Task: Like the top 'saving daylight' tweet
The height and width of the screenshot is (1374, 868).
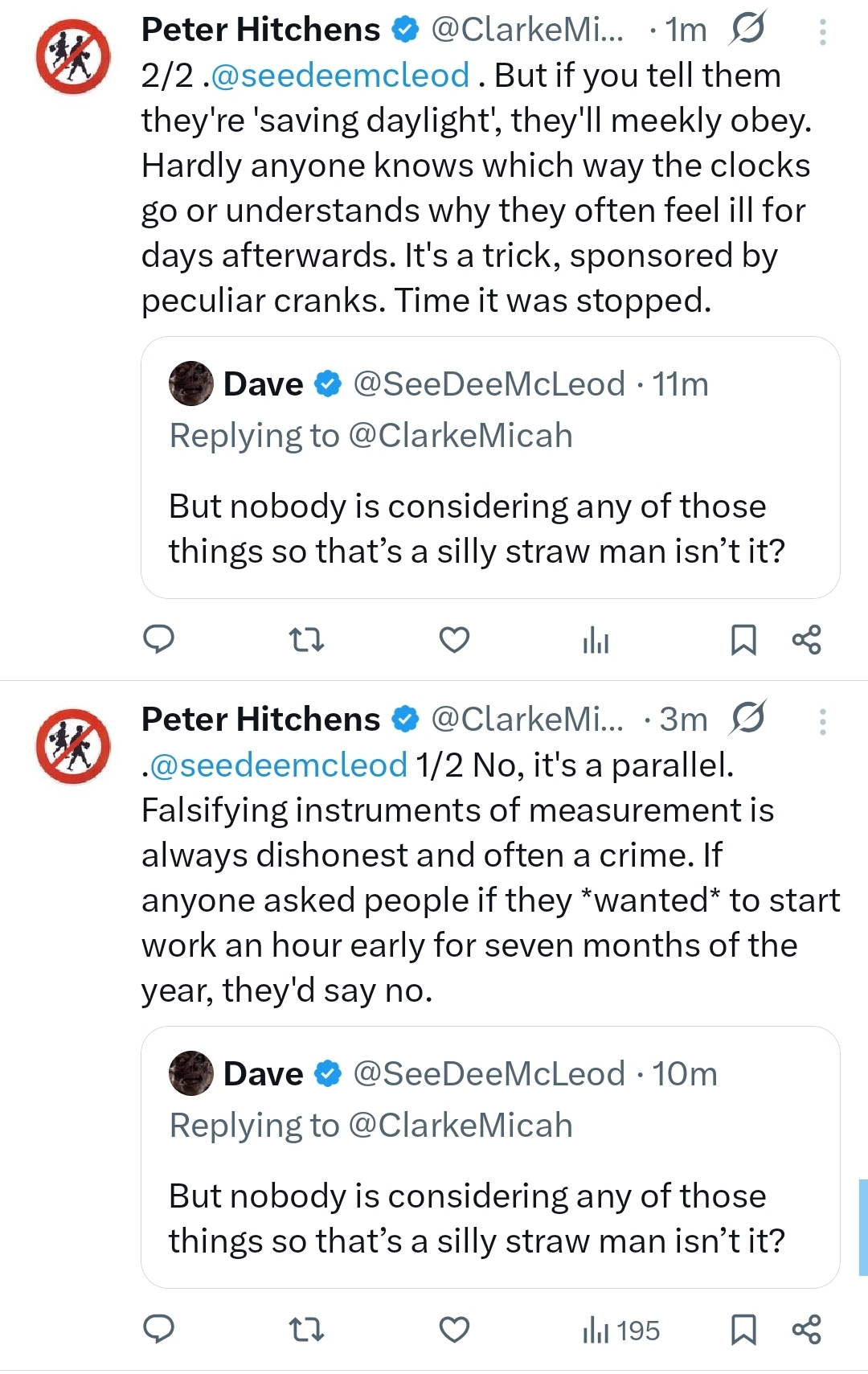Action: click(454, 640)
